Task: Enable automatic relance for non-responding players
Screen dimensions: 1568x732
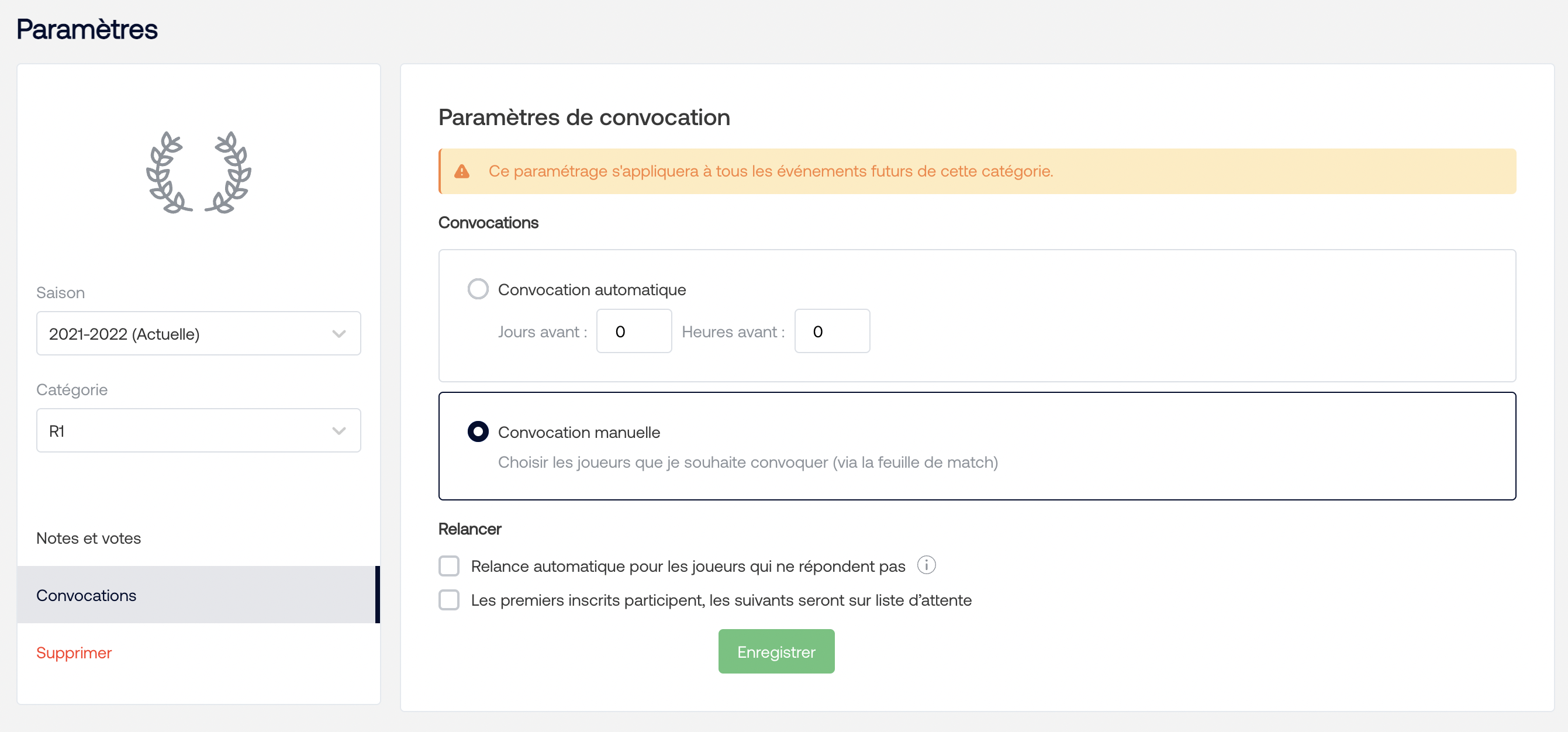Action: [x=449, y=566]
